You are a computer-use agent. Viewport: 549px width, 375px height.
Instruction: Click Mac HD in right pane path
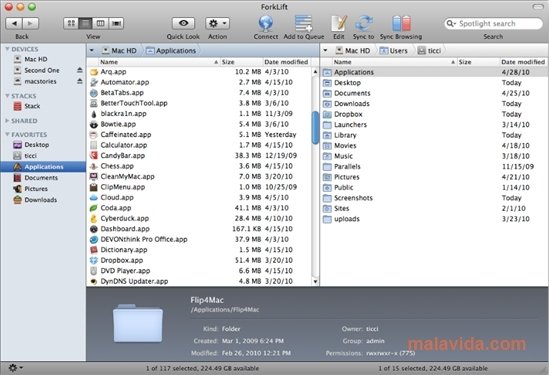(x=353, y=51)
